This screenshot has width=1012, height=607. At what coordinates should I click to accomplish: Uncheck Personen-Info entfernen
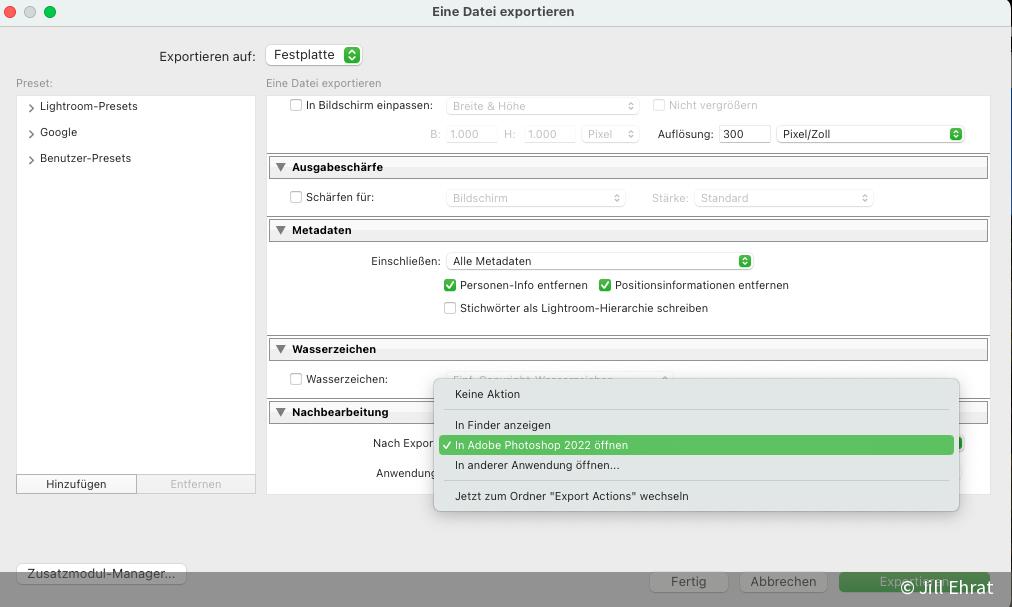coord(450,285)
